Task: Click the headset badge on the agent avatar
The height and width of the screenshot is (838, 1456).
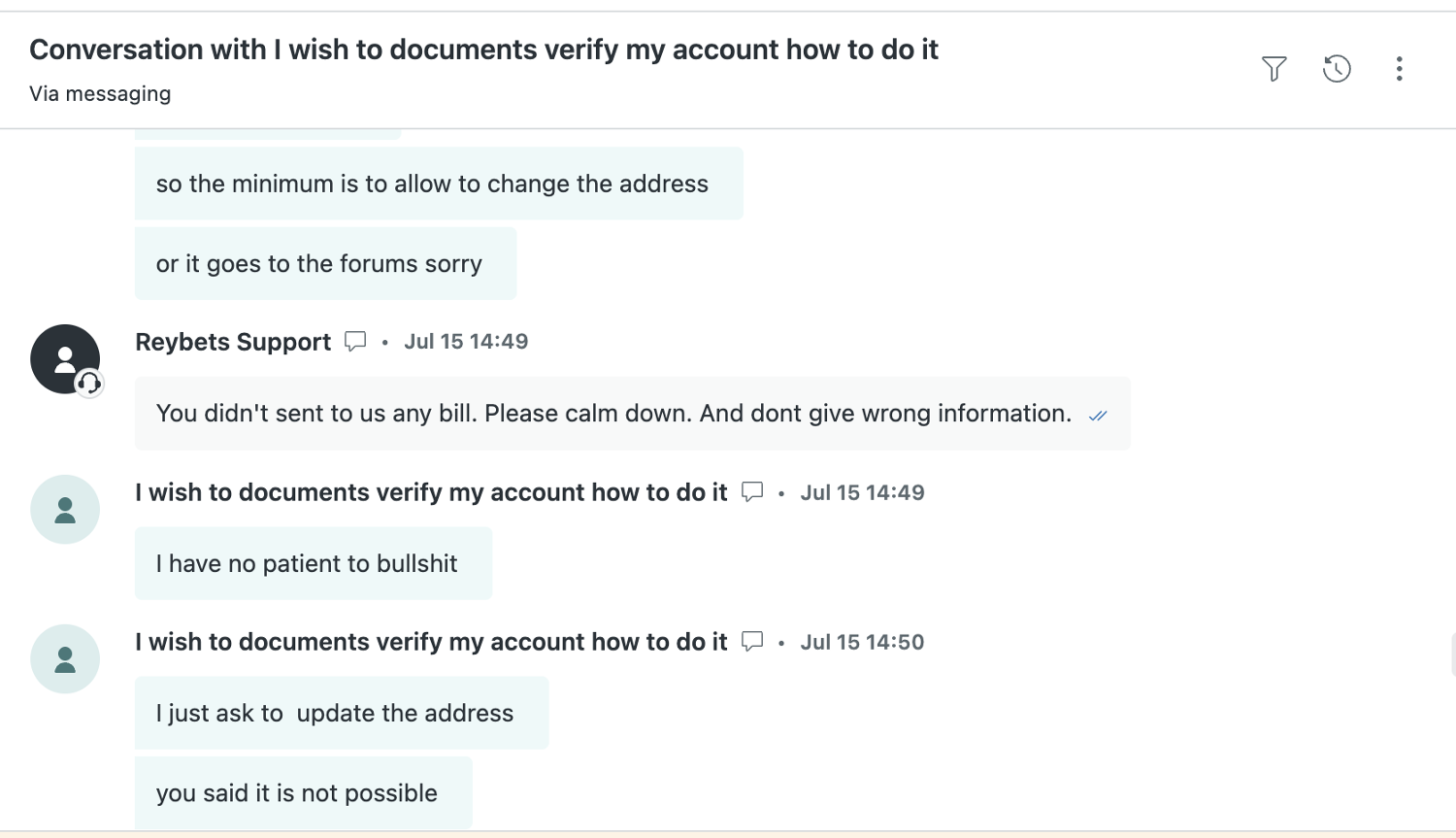Action: (89, 384)
